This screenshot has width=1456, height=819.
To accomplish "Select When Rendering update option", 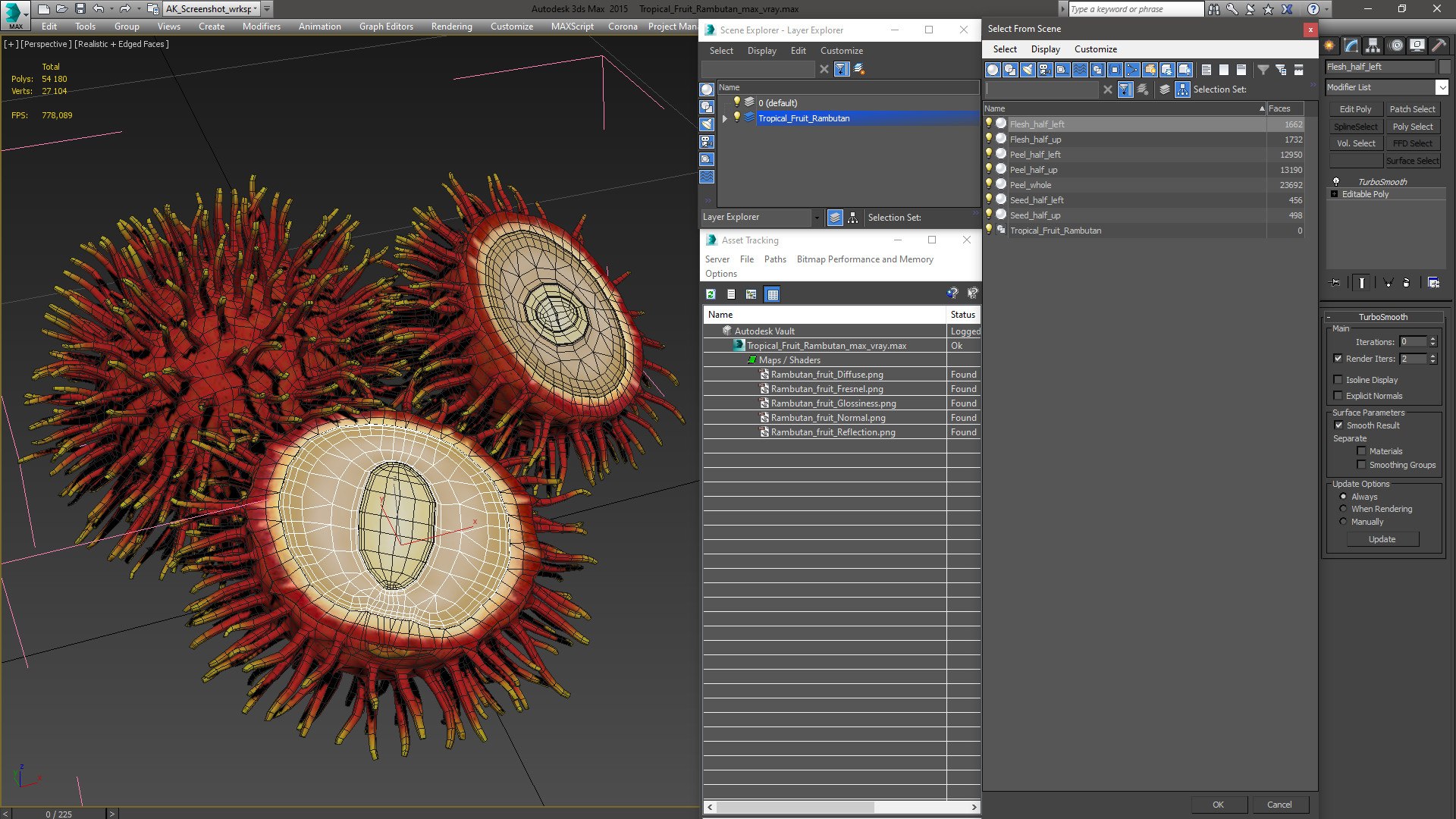I will [1343, 509].
